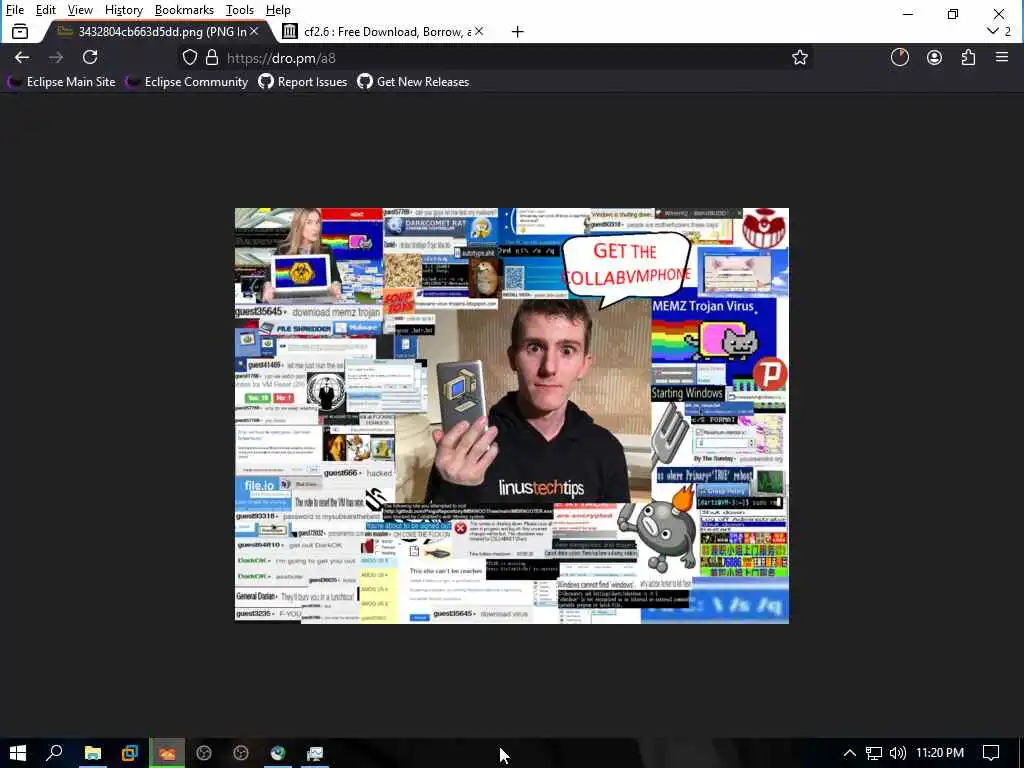Open a new browser tab
The image size is (1024, 768).
(x=517, y=31)
